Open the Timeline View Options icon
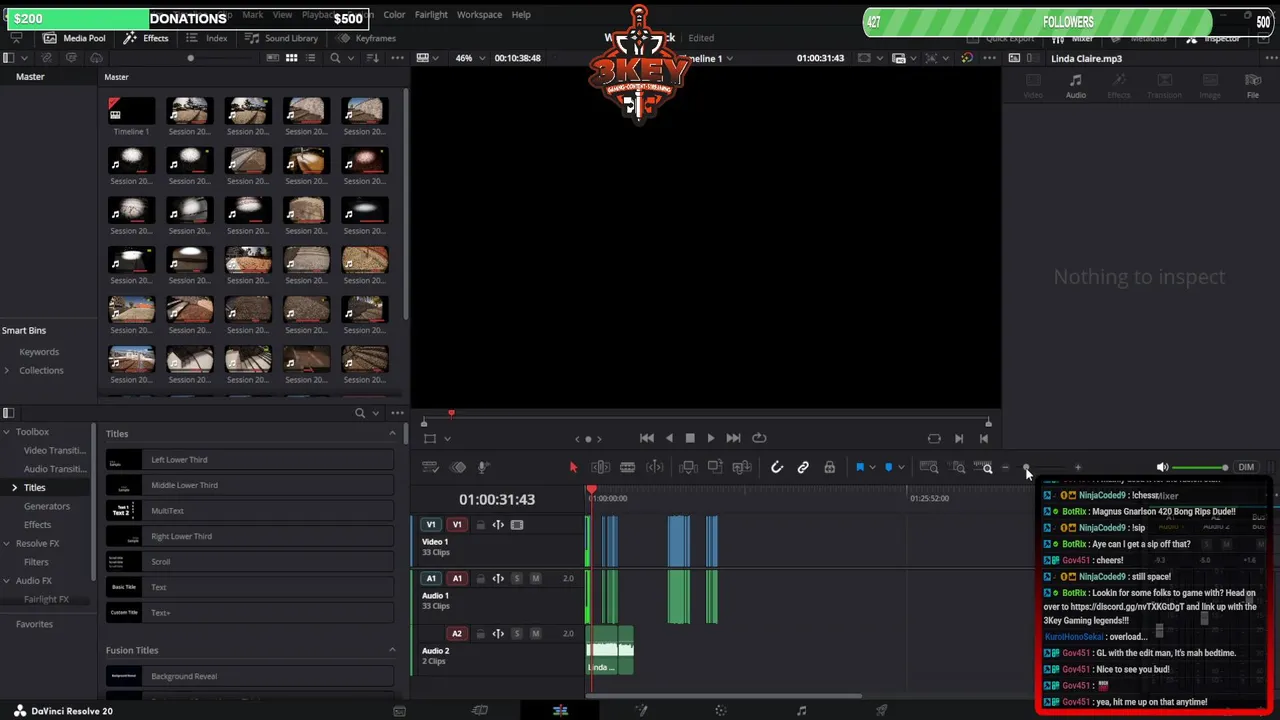1280x720 pixels. 430,467
